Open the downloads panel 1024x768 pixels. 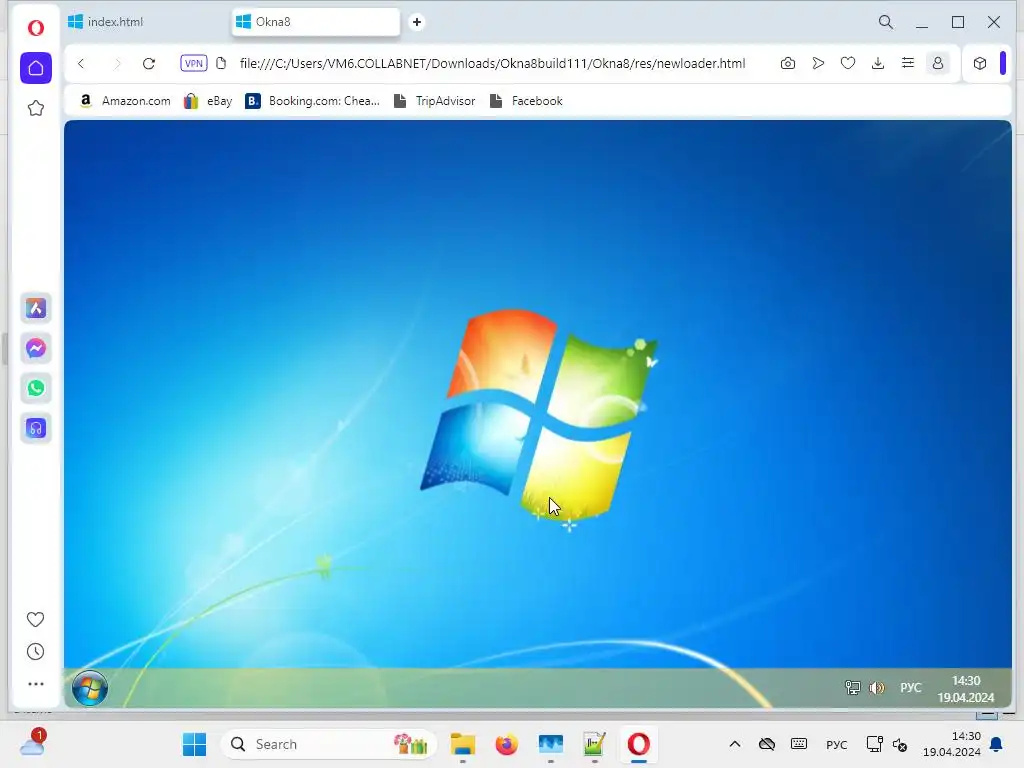pyautogui.click(x=878, y=63)
